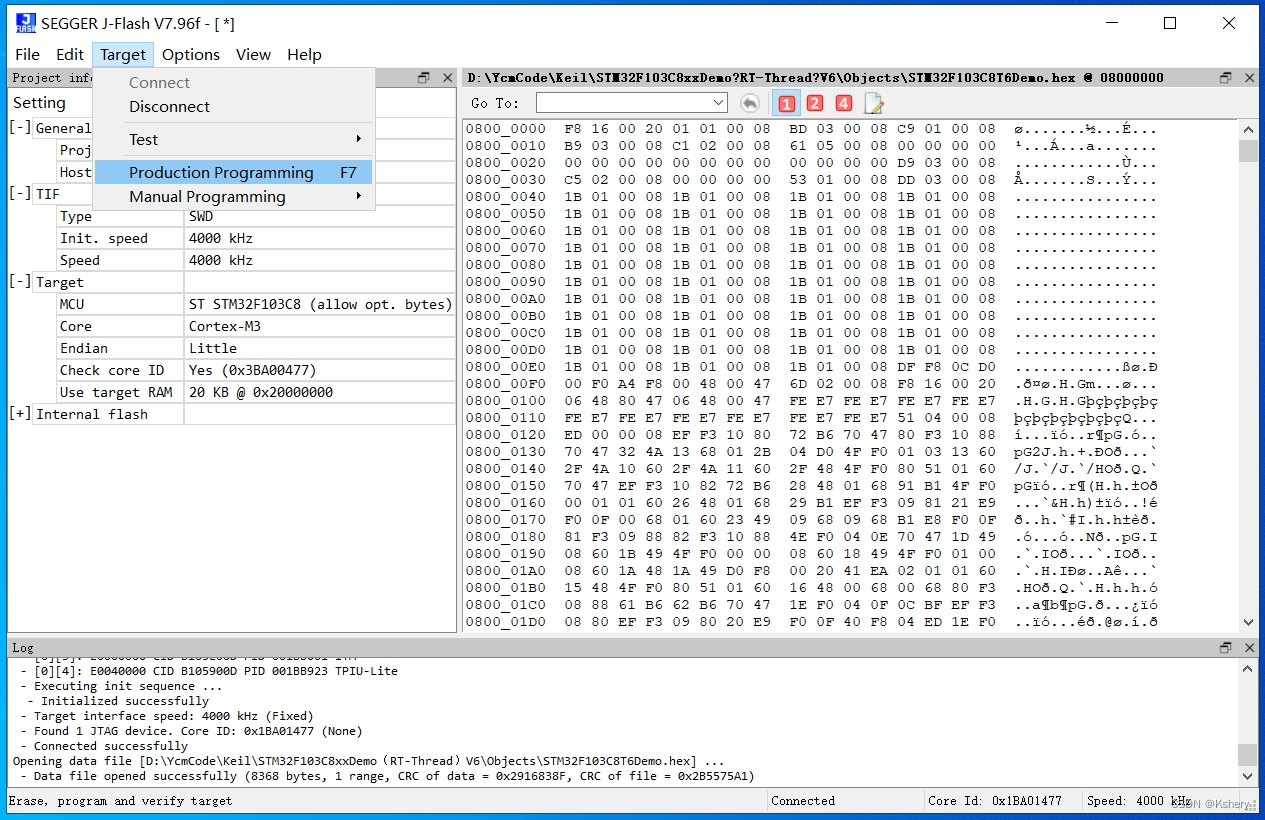Viewport: 1265px width, 820px height.
Task: Open the Edit menu
Action: pos(70,55)
